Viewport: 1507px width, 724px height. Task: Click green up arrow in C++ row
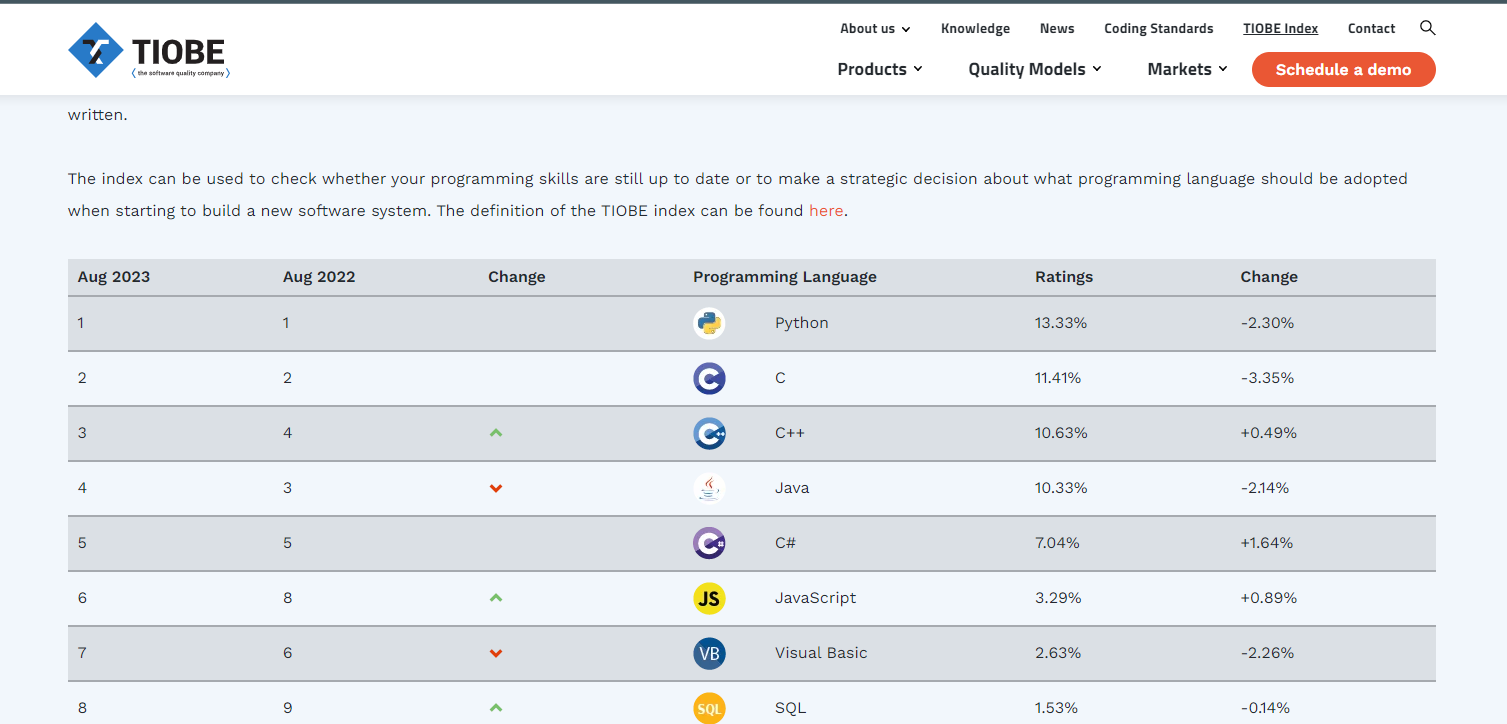[496, 433]
